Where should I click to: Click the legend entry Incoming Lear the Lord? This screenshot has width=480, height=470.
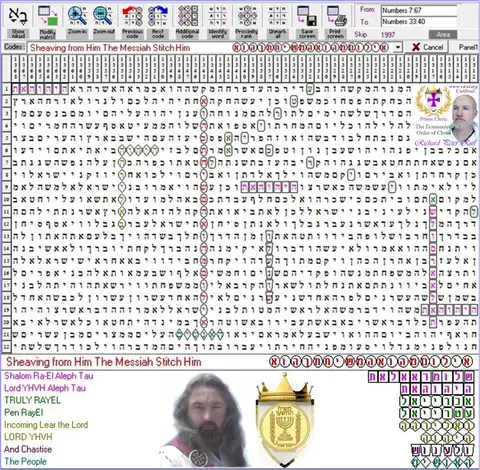46,425
